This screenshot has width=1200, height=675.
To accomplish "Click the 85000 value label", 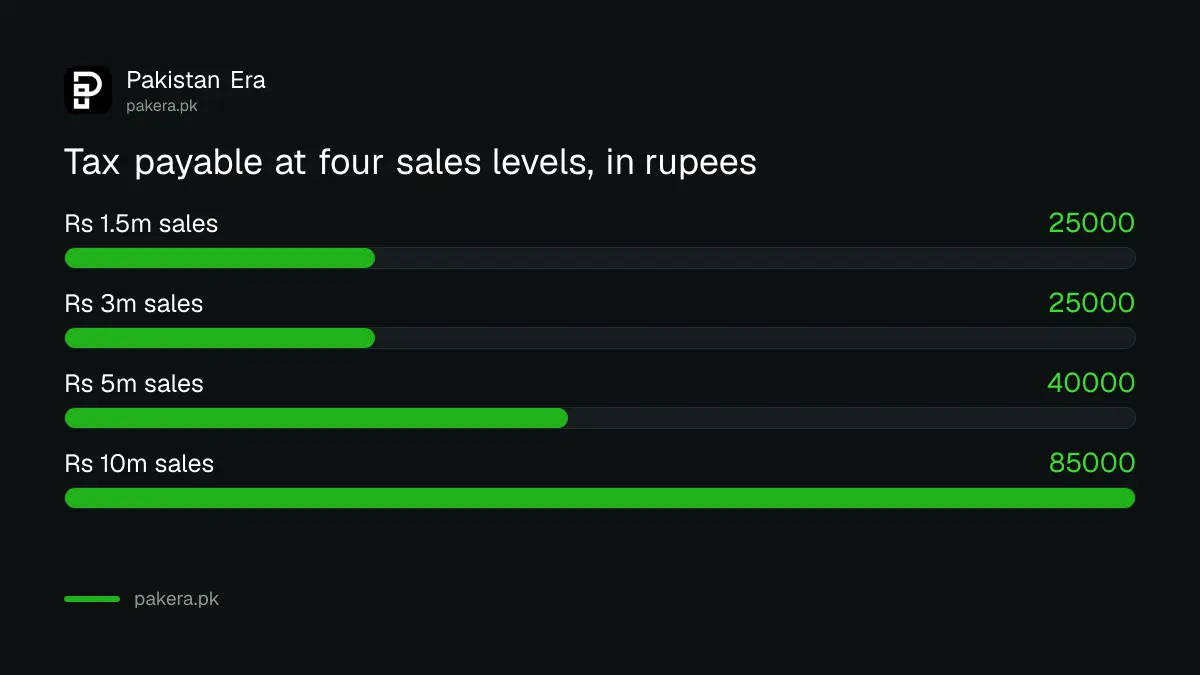I will pyautogui.click(x=1092, y=463).
